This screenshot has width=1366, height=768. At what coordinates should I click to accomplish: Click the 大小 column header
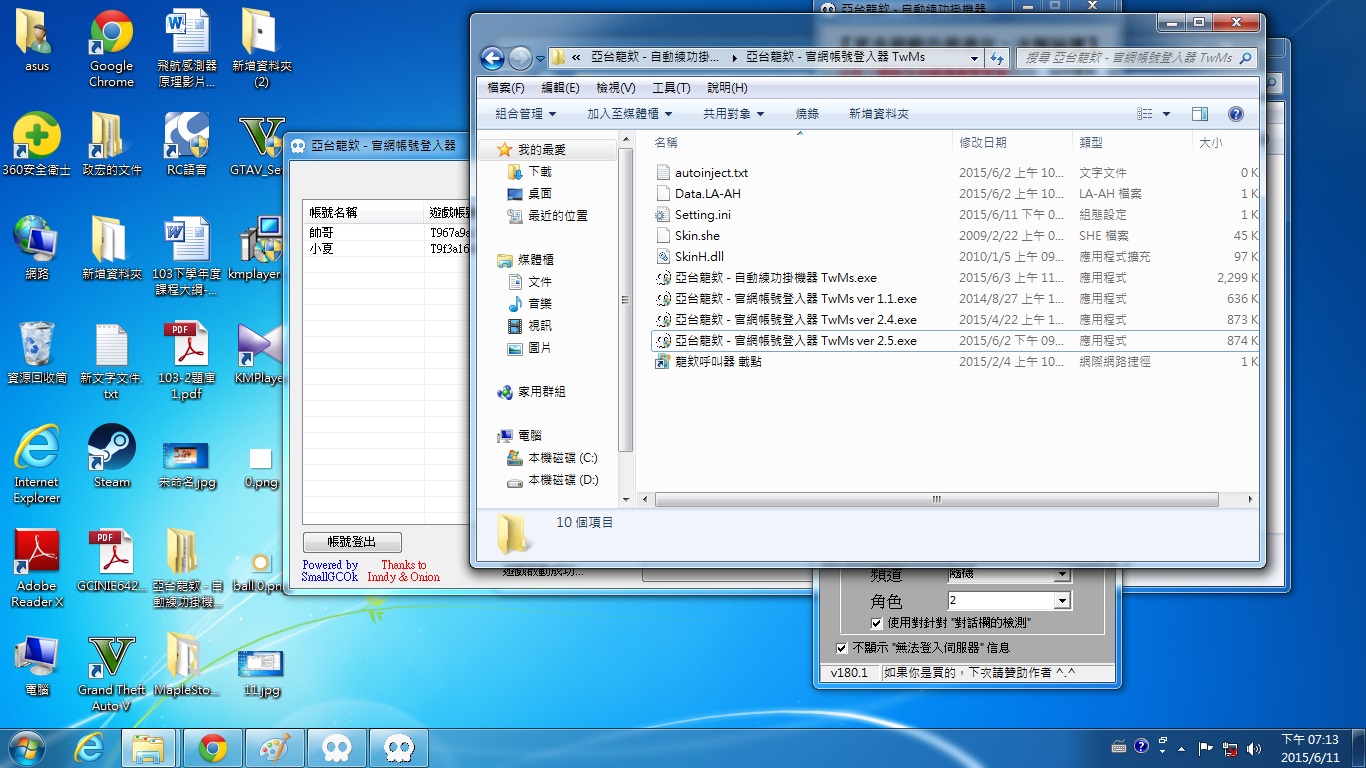(1225, 143)
